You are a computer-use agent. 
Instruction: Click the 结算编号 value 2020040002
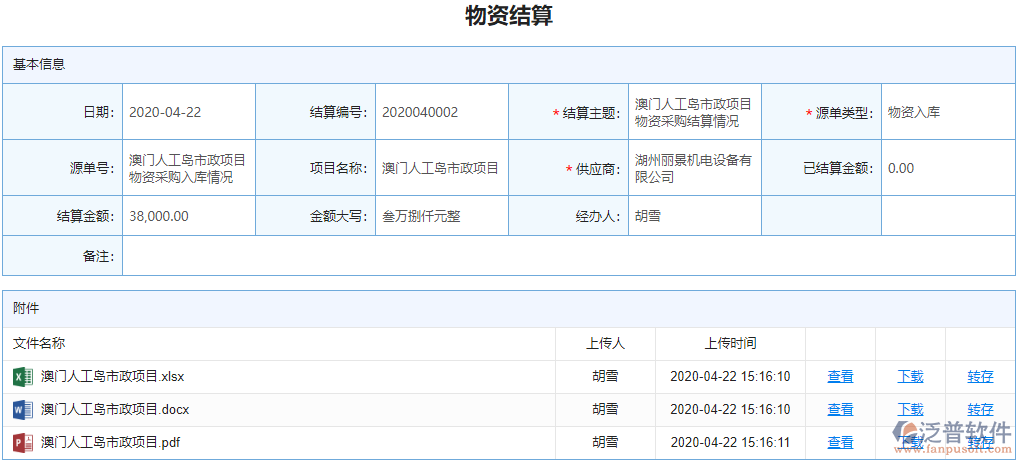441,112
